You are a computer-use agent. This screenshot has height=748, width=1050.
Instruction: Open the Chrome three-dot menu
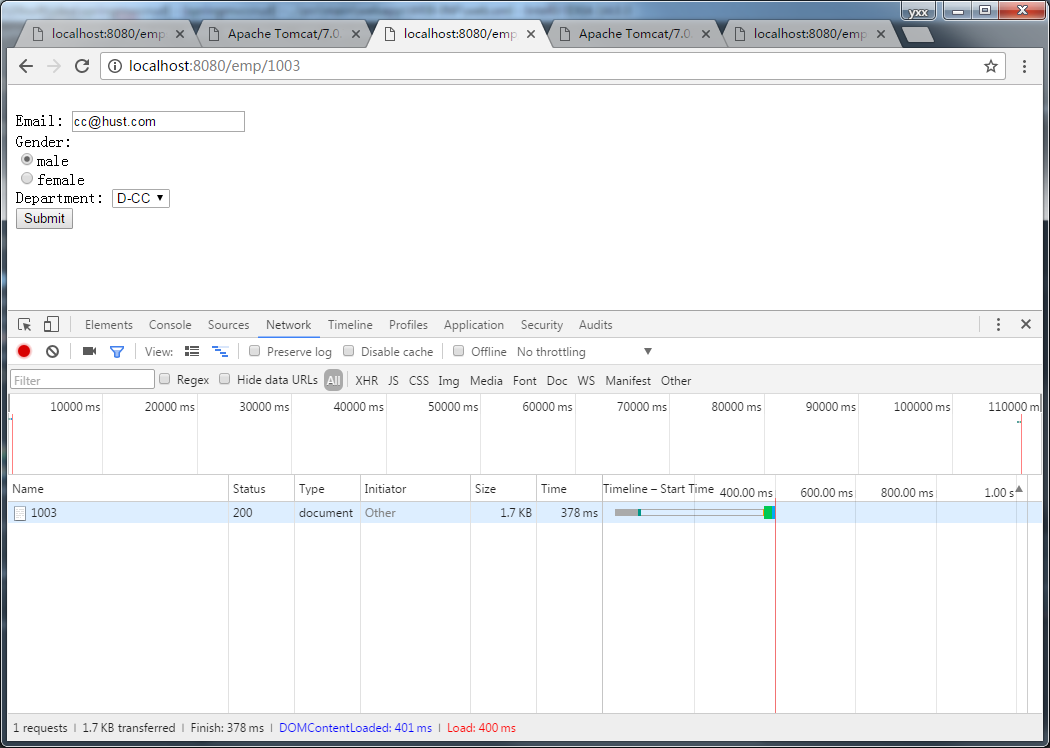(x=1024, y=66)
